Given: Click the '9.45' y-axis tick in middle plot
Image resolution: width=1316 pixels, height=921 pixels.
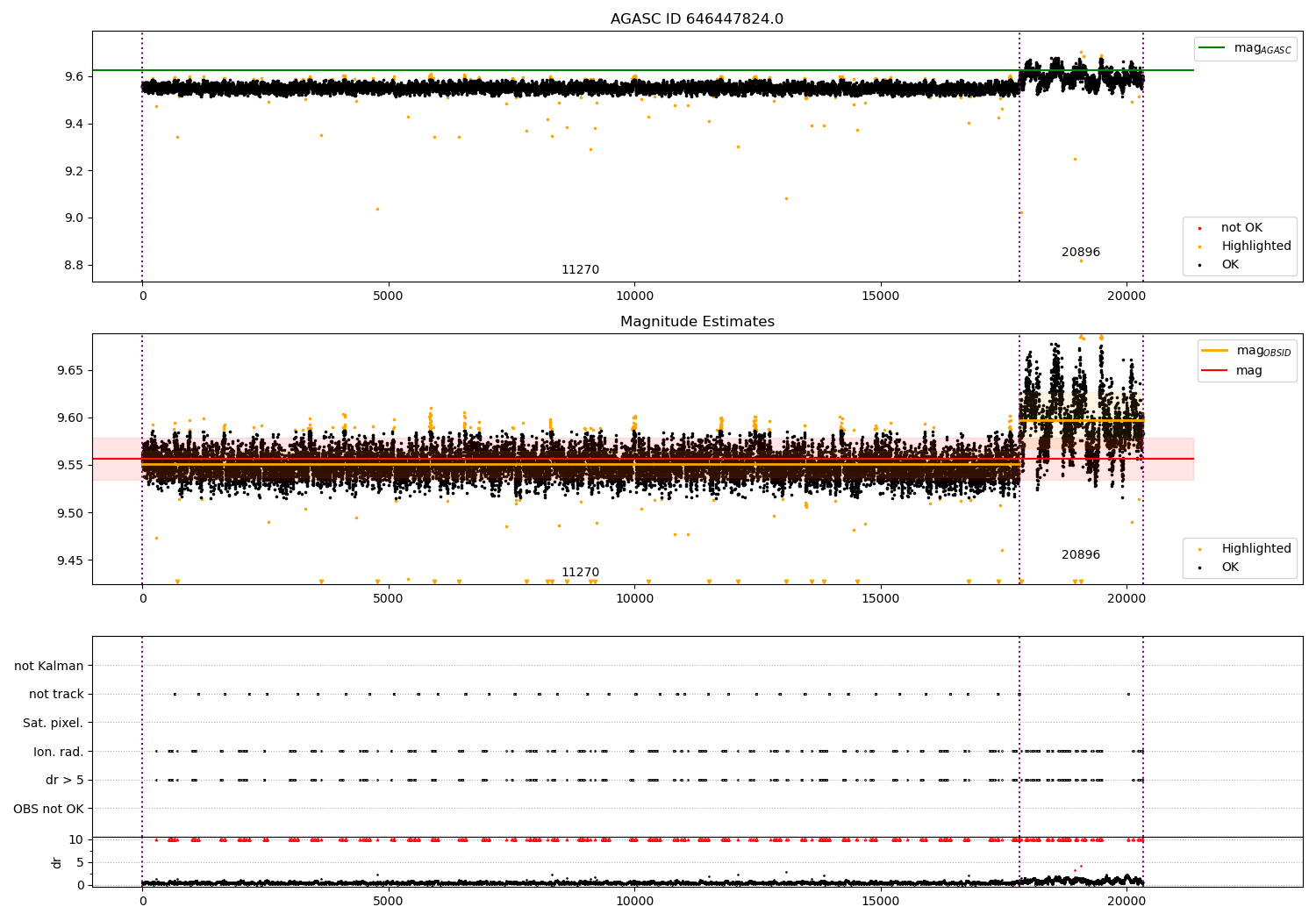Looking at the screenshot, I should tap(71, 561).
